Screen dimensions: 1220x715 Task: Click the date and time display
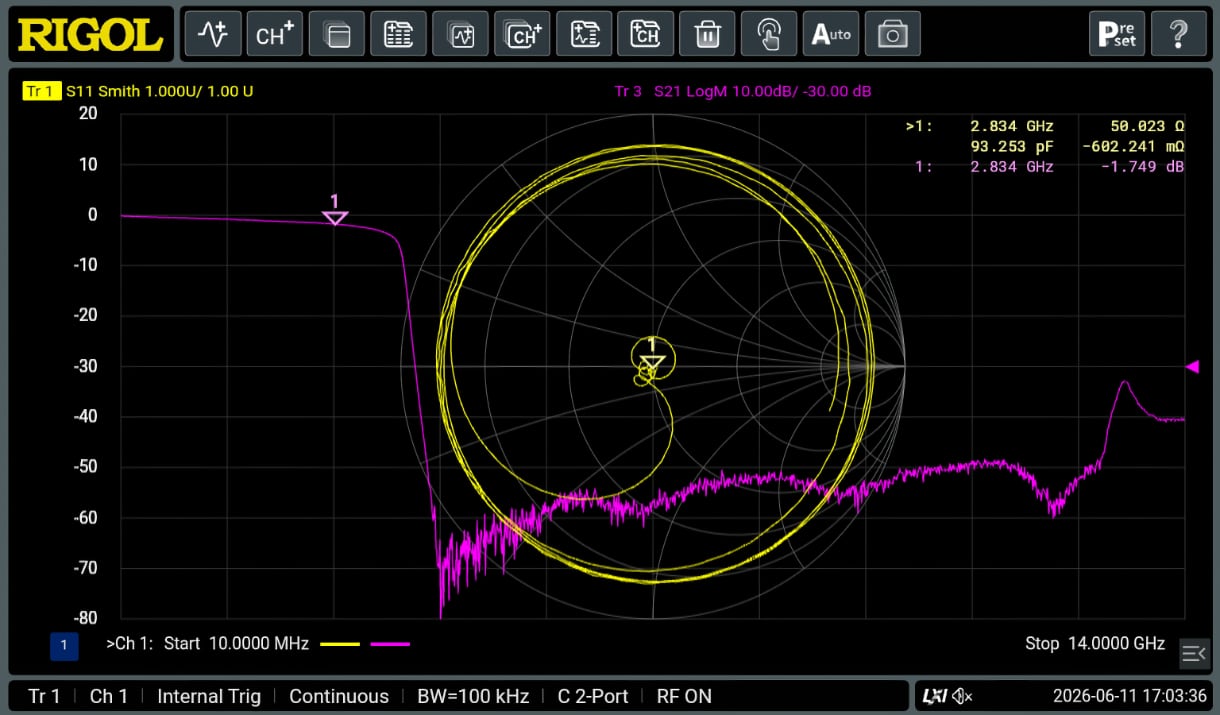coord(1130,696)
